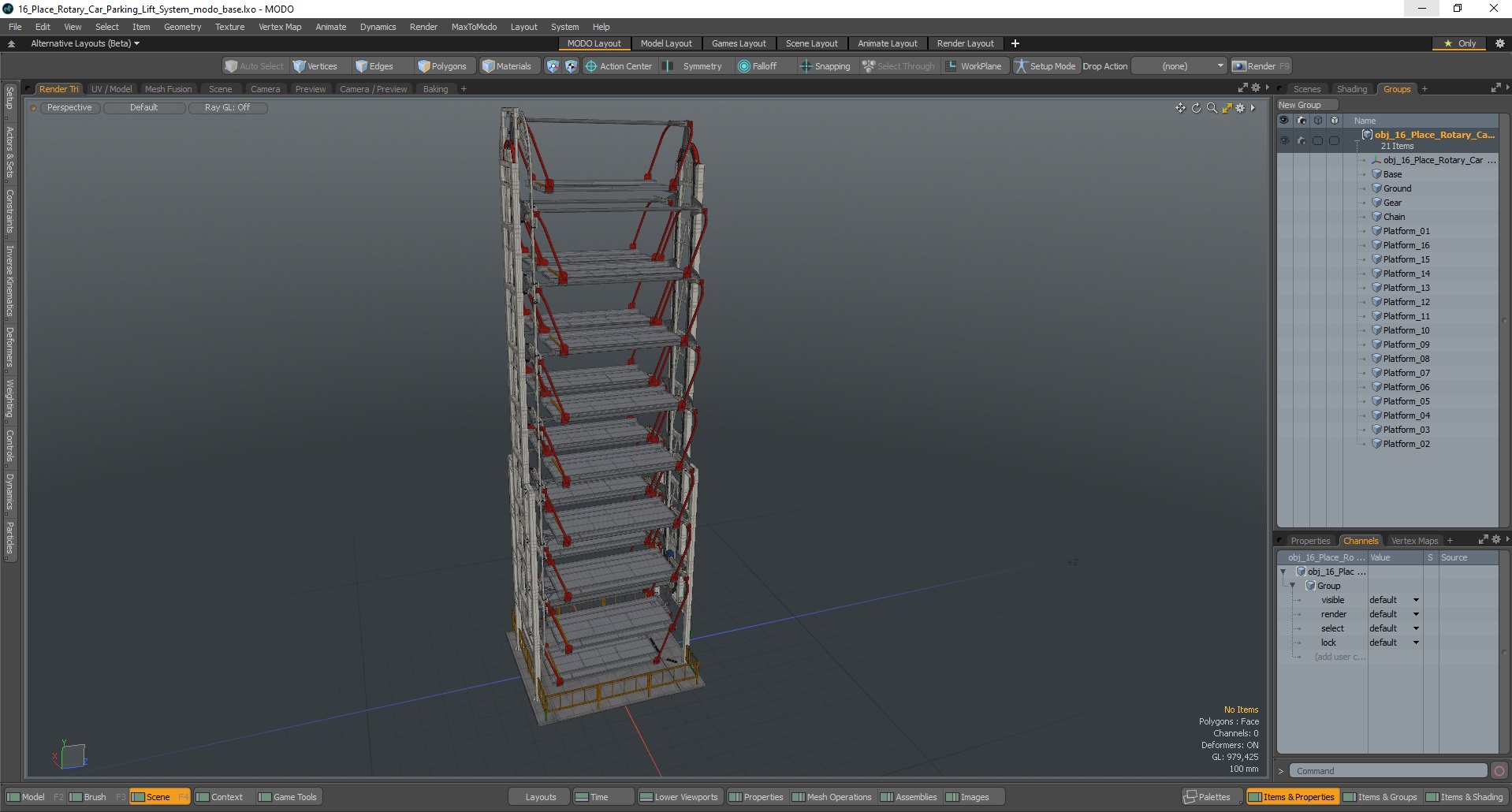Viewport: 1512px width, 812px height.
Task: Open Falloff options
Action: (758, 66)
